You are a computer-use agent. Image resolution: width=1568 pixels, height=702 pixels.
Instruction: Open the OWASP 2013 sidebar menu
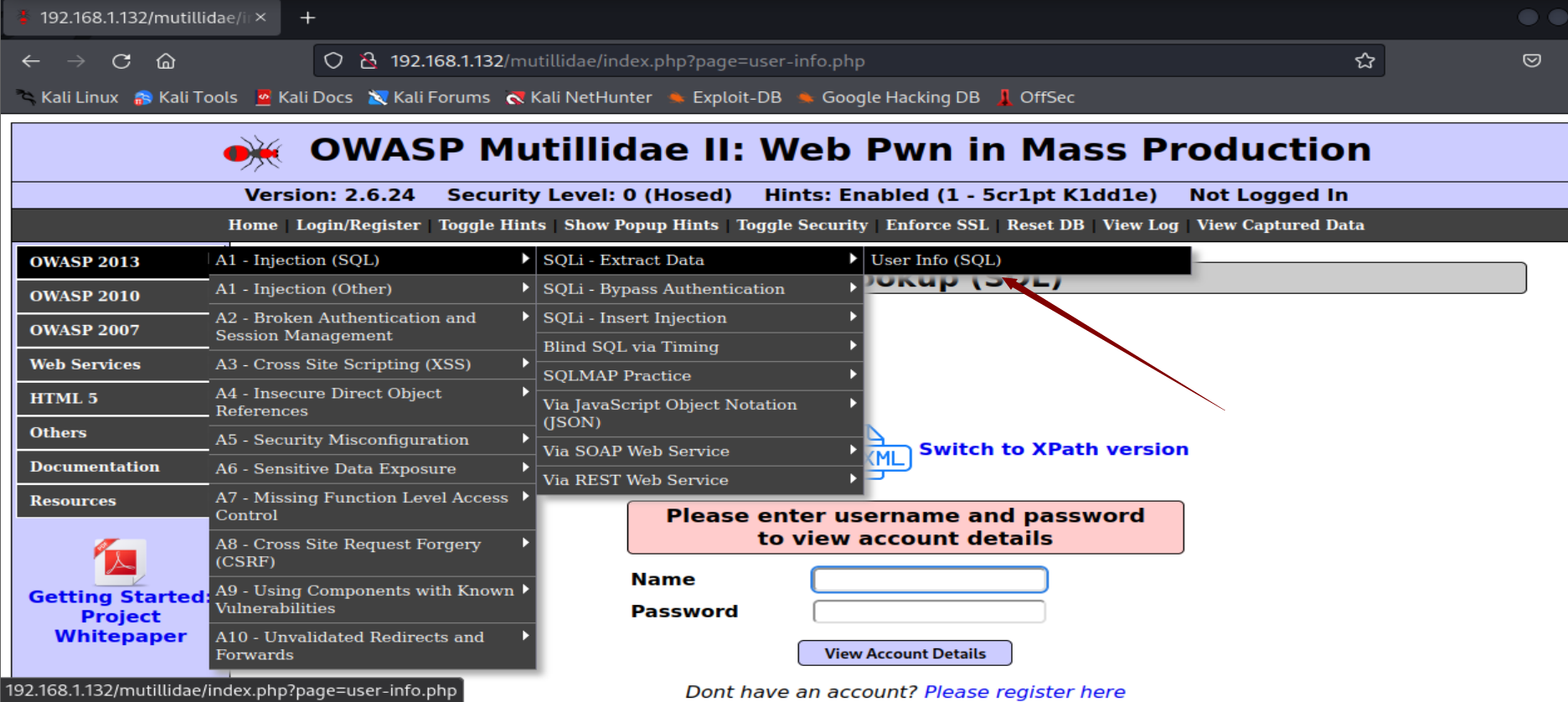(112, 262)
